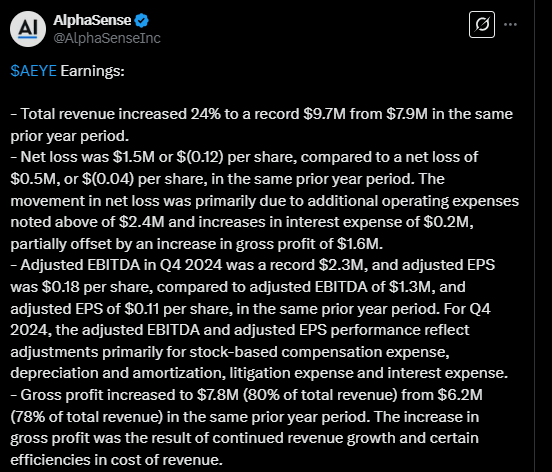The width and height of the screenshot is (552, 472).
Task: Click the $7.9M prior year revenue figure
Action: pos(407,114)
